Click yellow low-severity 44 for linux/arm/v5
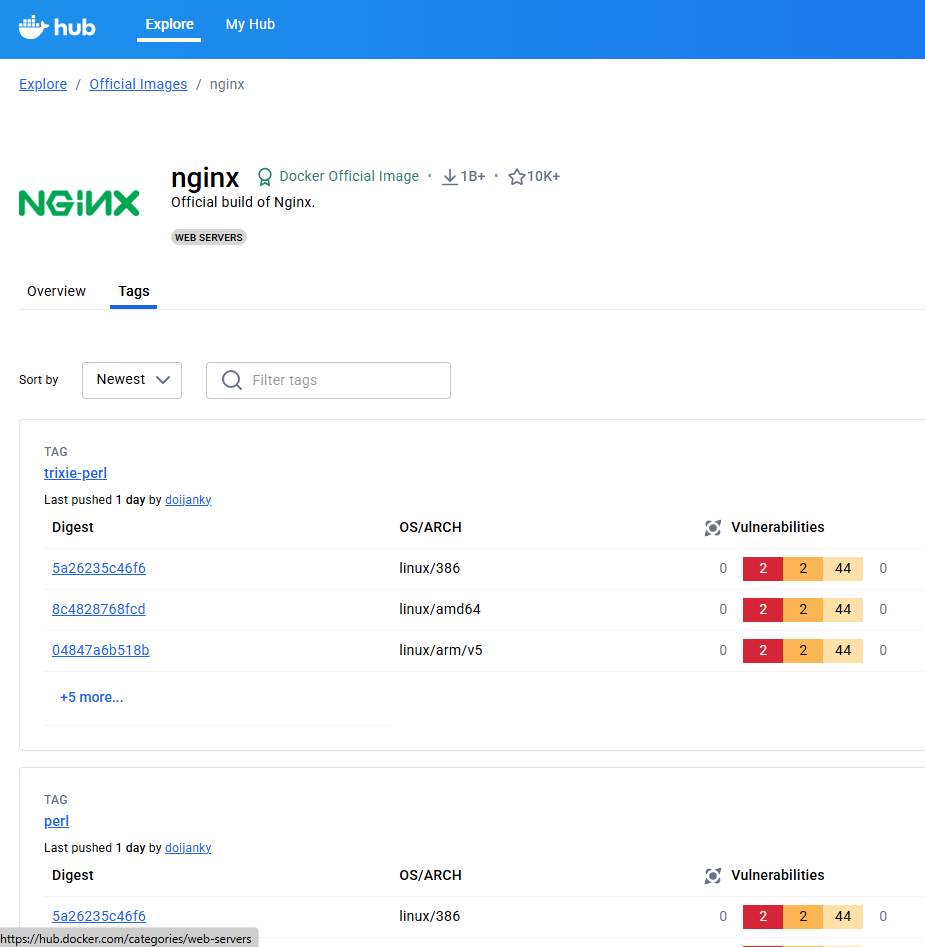The height and width of the screenshot is (947, 925). 843,650
